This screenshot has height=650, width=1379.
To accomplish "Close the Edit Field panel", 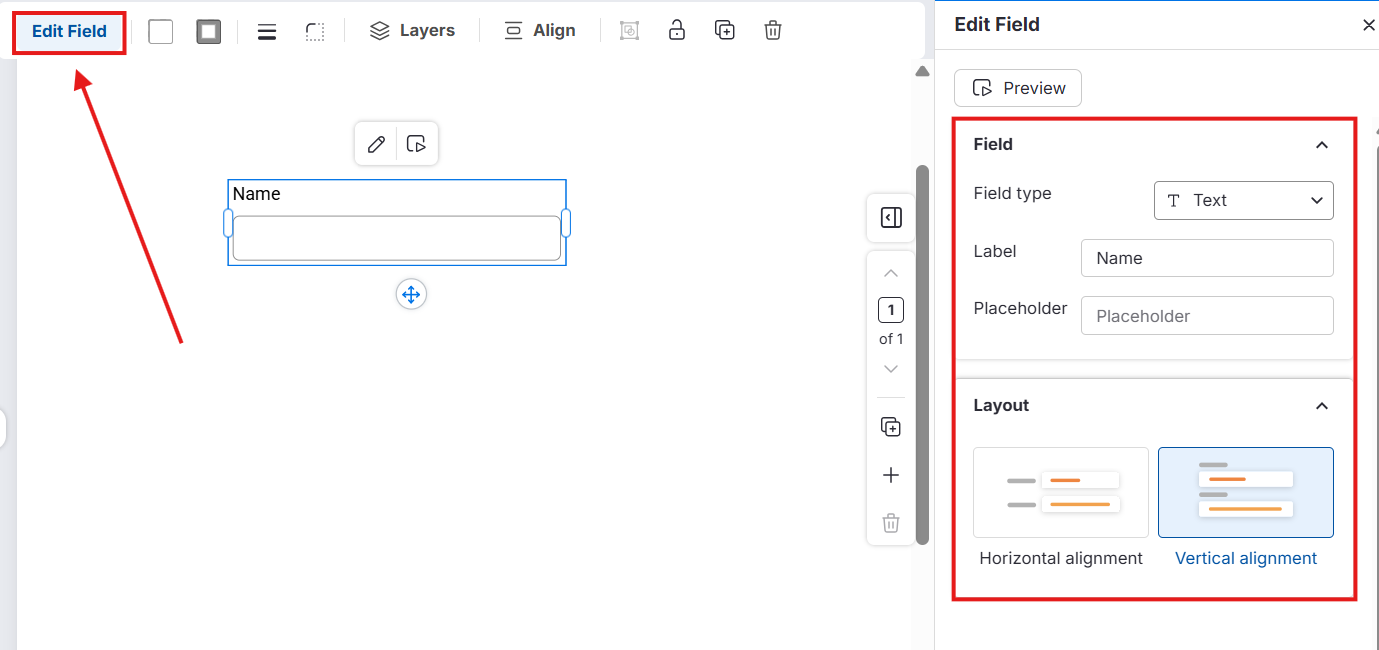I will tap(1368, 24).
